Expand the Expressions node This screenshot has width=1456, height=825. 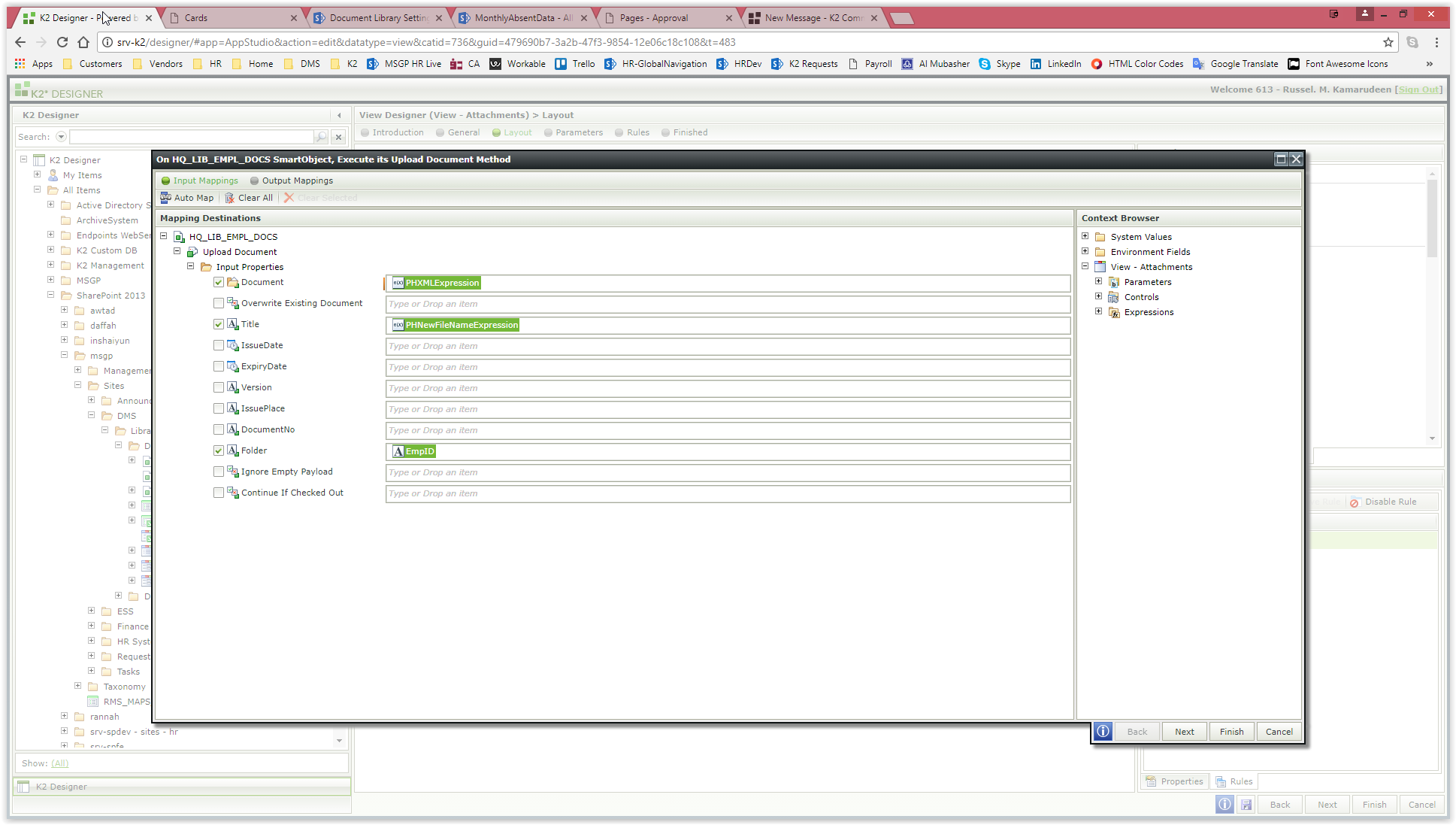click(x=1099, y=311)
